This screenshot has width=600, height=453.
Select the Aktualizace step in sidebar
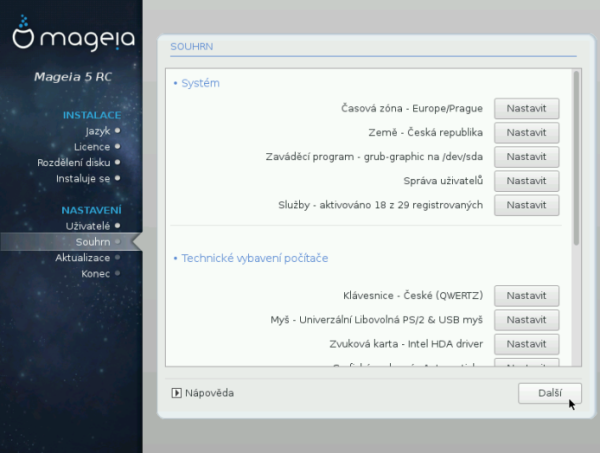click(82, 258)
